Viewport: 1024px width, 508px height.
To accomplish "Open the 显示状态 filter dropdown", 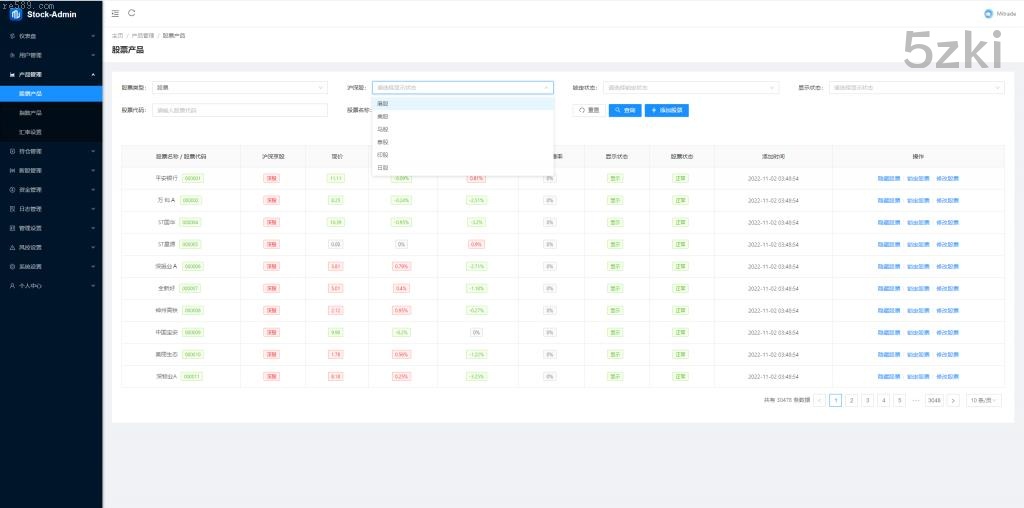I will click(916, 88).
